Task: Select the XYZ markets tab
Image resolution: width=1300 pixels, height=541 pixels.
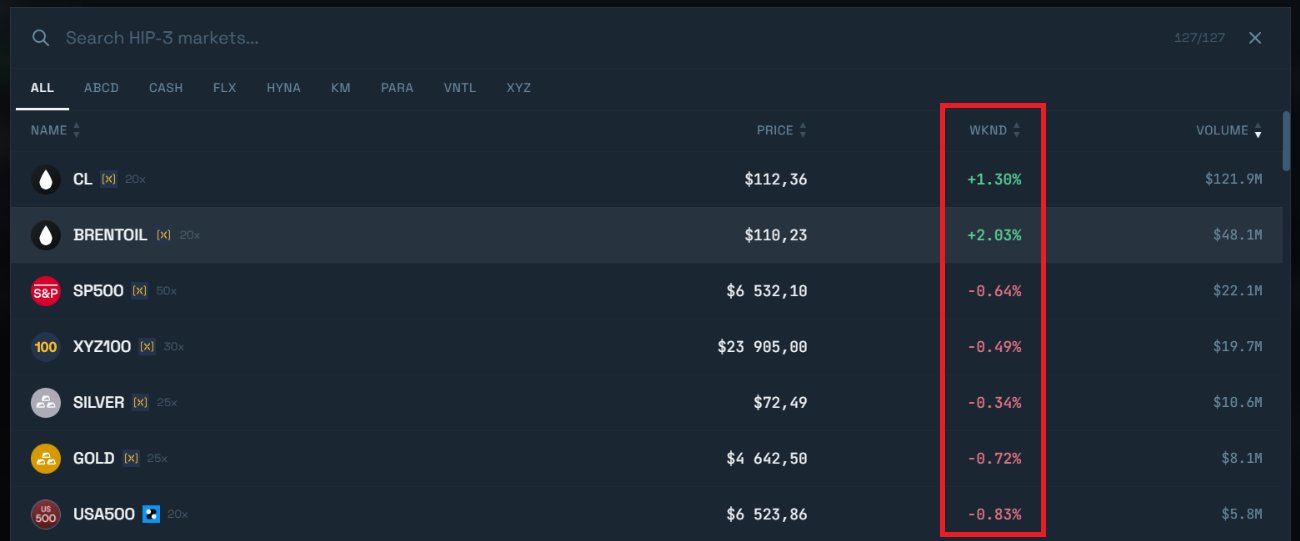Action: coord(518,88)
